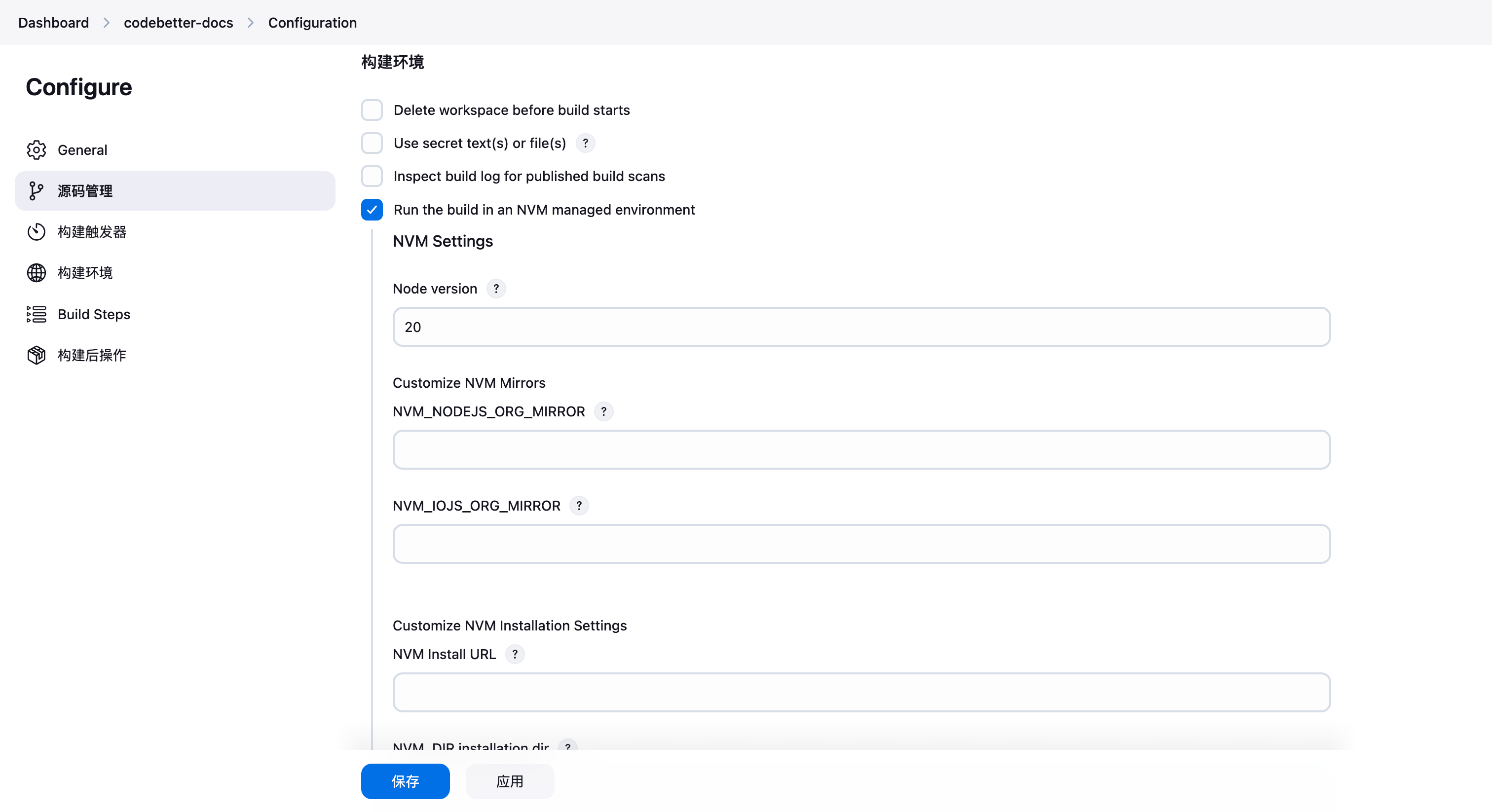The height and width of the screenshot is (812, 1492).
Task: Click the Customize NVM Mirrors label
Action: click(469, 383)
